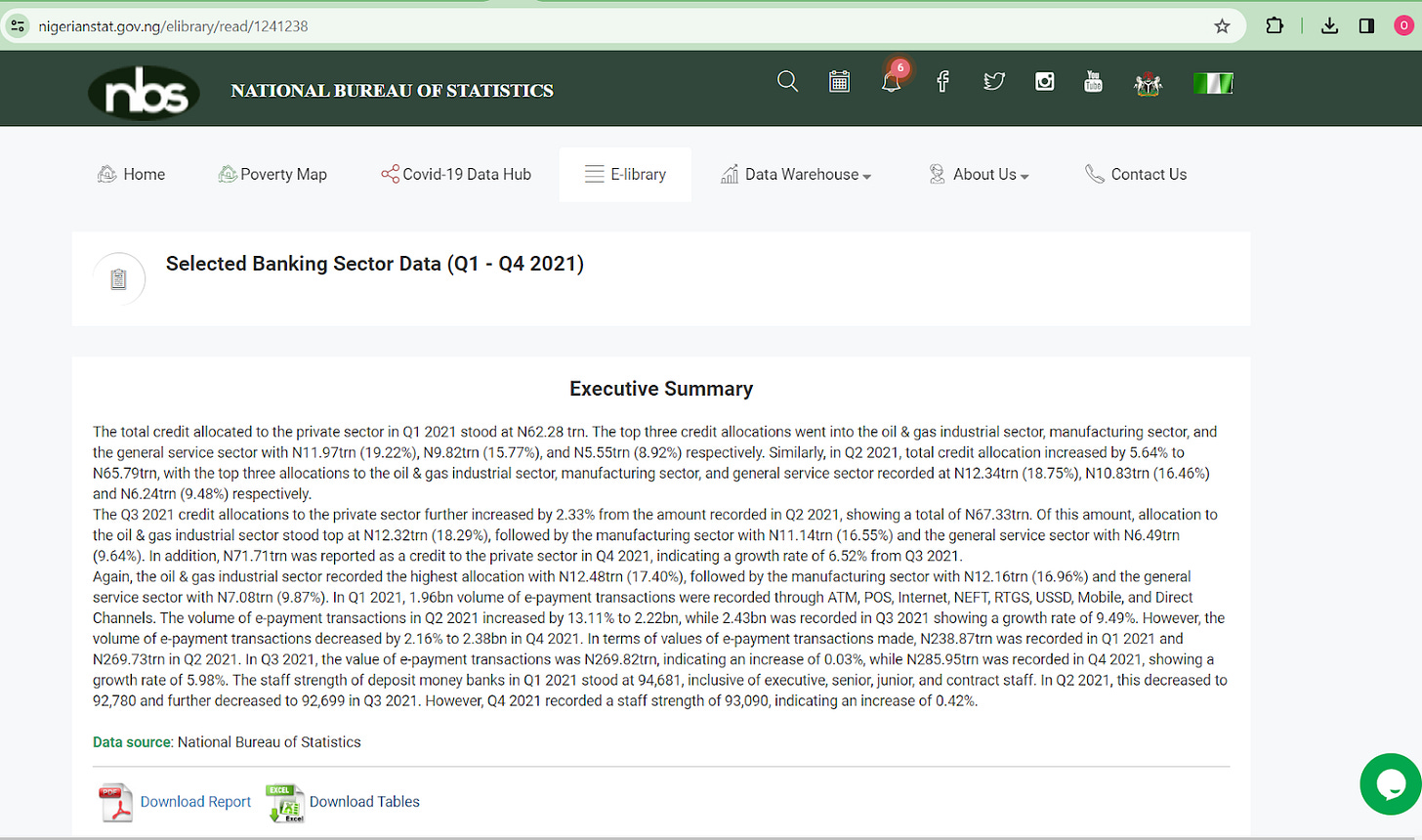Open the search magnifier icon
This screenshot has height=840, width=1422.
pyautogui.click(x=787, y=82)
